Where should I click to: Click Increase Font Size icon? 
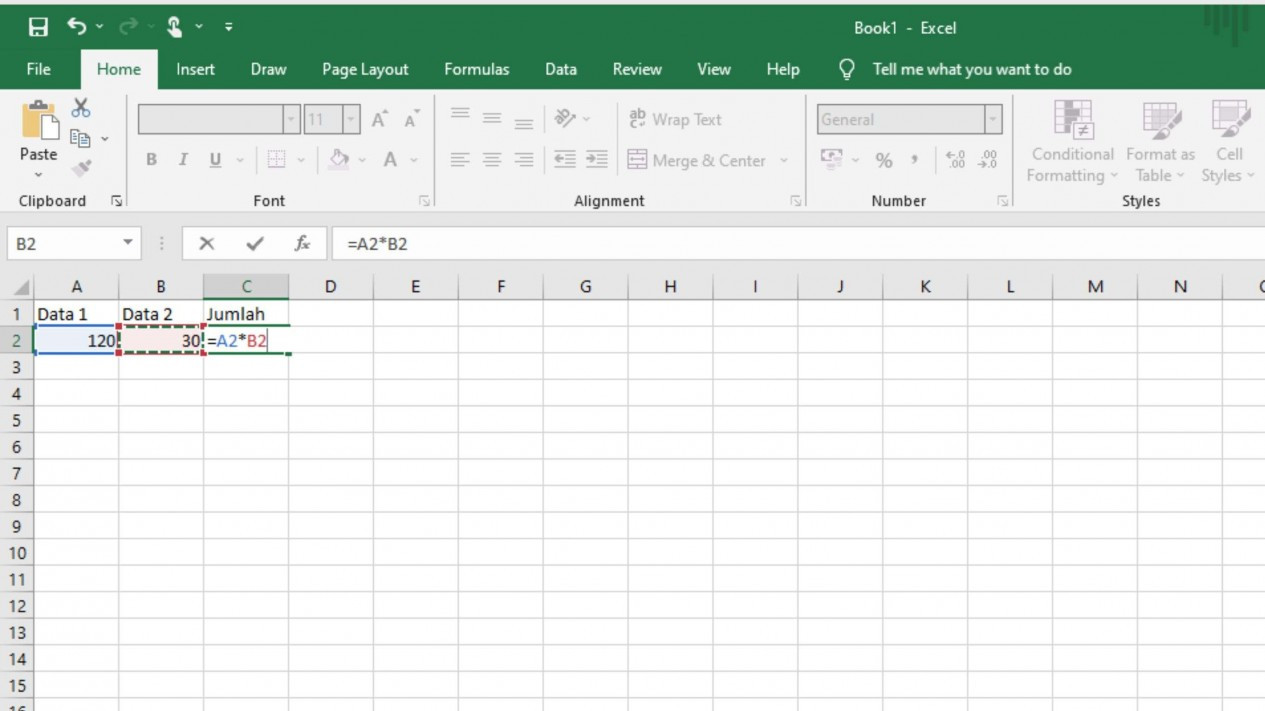tap(380, 120)
